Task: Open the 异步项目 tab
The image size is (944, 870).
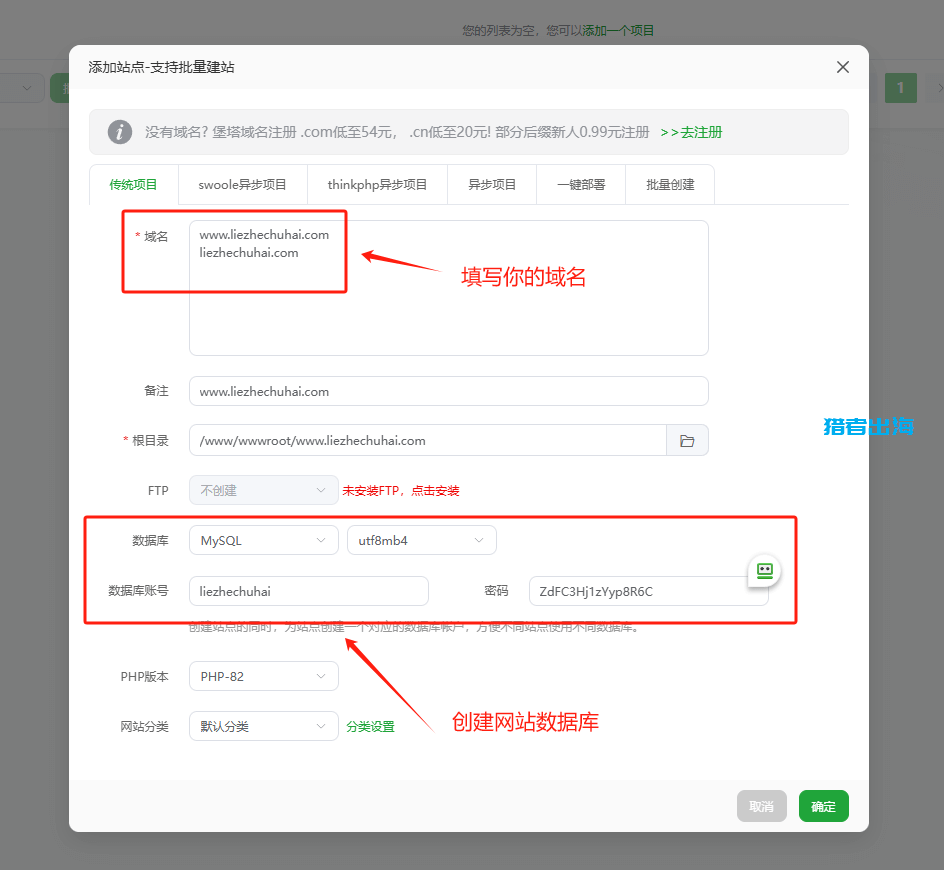Action: pyautogui.click(x=492, y=185)
